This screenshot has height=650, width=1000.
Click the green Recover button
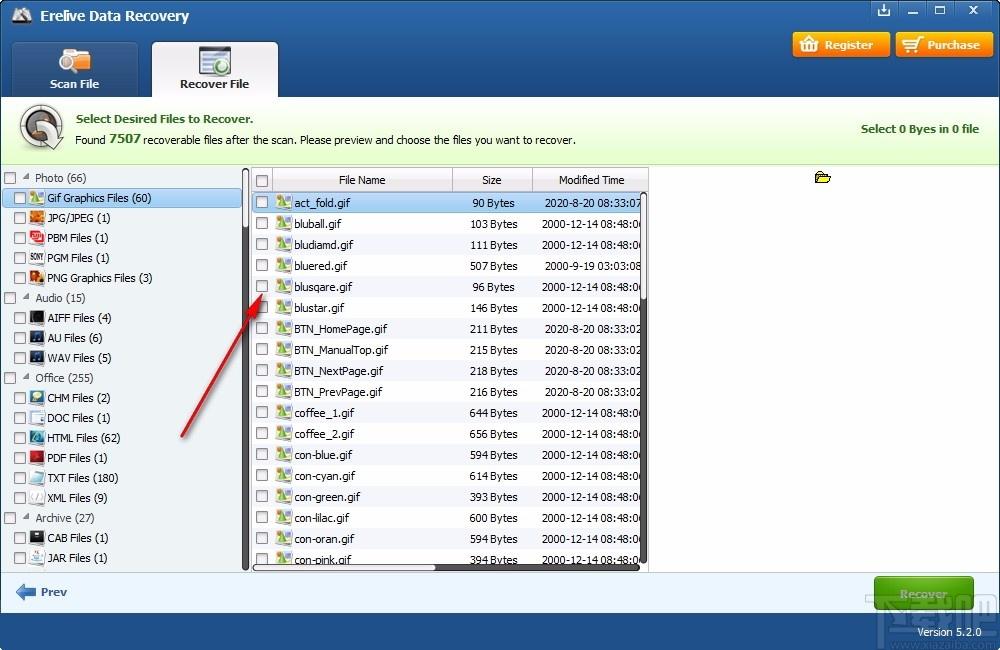[x=923, y=593]
